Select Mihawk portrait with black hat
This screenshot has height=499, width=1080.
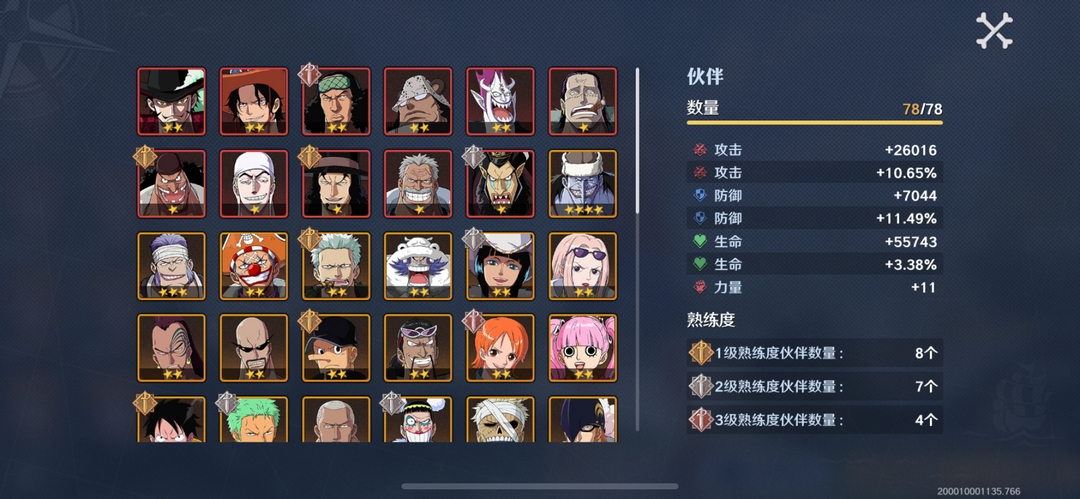pos(172,101)
